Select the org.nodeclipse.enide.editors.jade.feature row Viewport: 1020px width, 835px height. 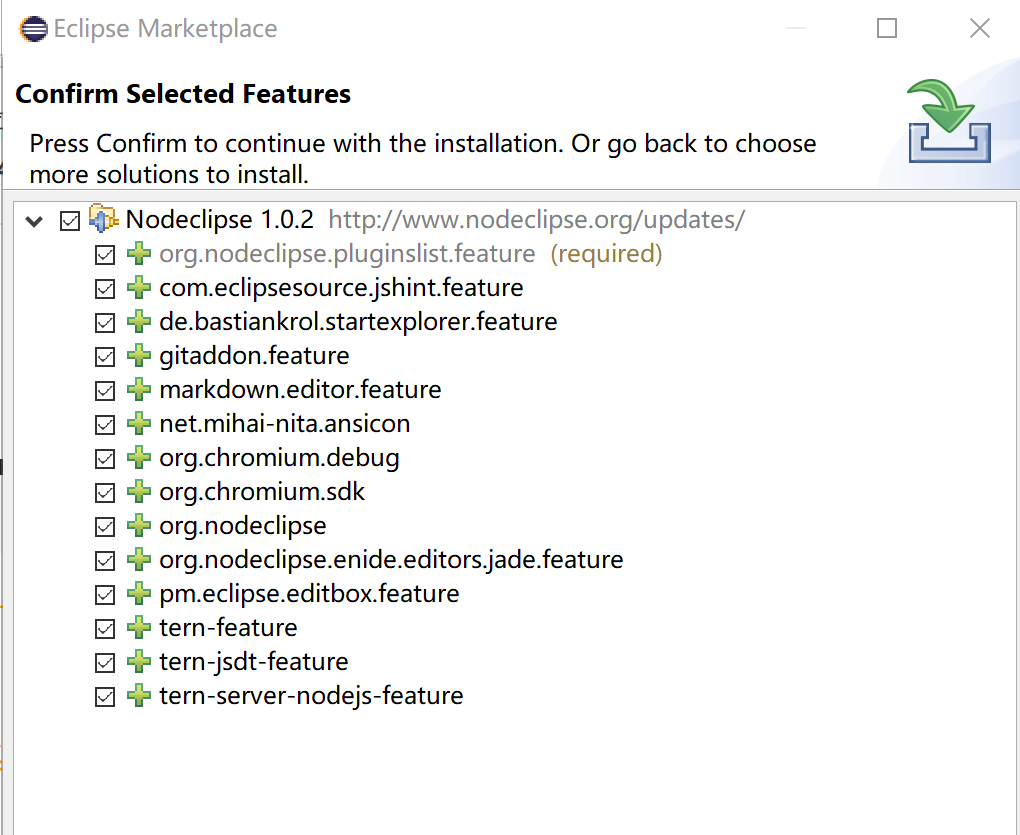[391, 559]
